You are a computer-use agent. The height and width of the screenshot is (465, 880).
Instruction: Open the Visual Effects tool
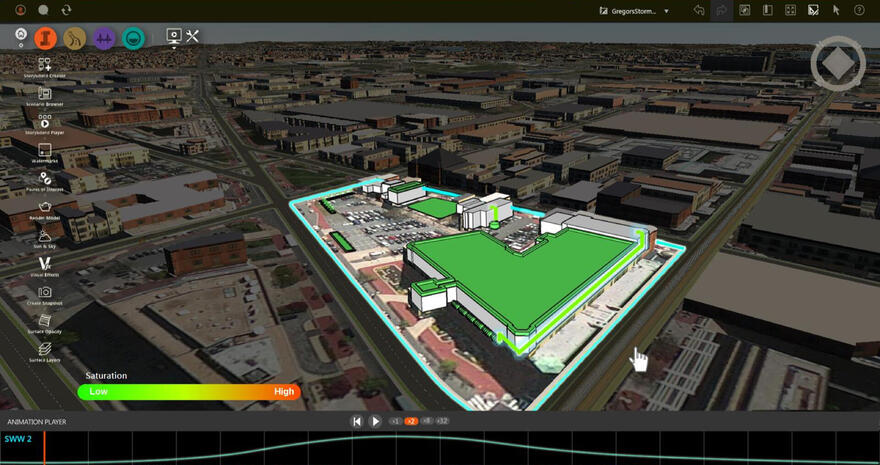(45, 263)
